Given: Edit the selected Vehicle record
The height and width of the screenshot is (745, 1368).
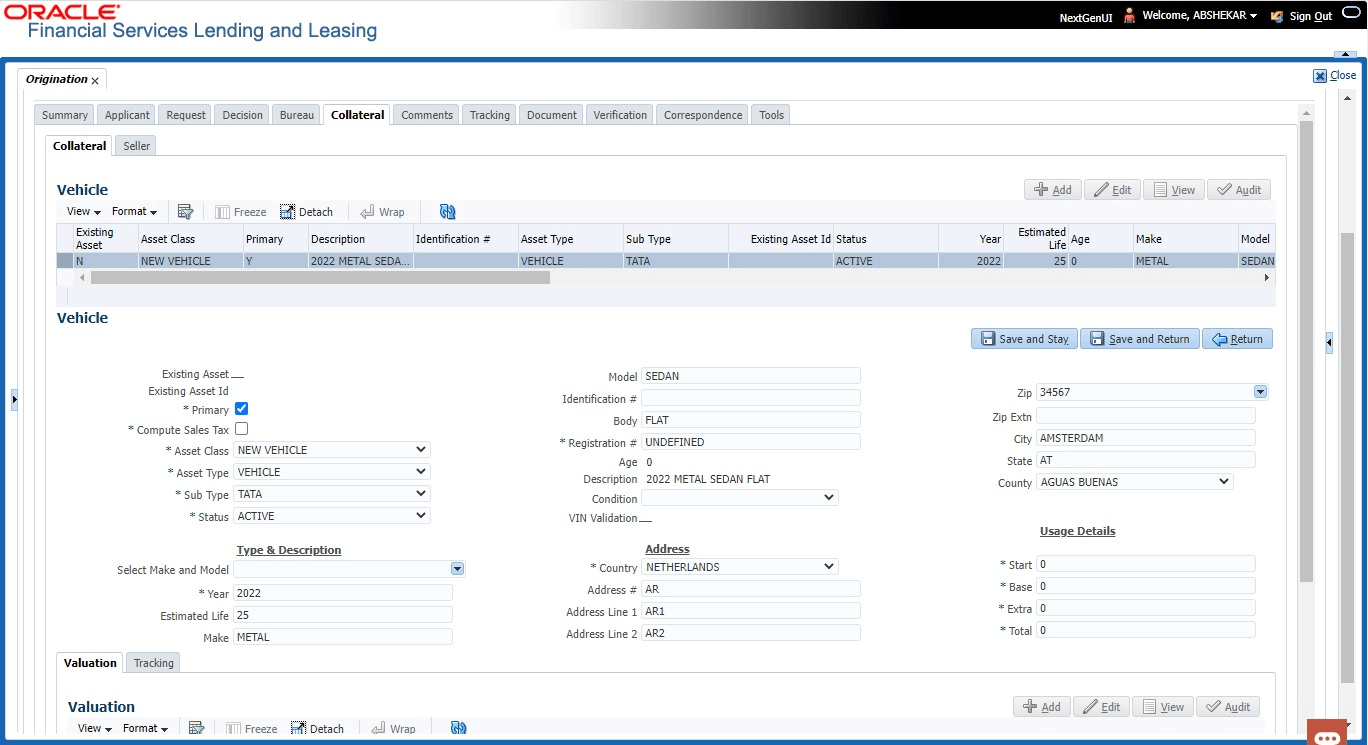Looking at the screenshot, I should pyautogui.click(x=1112, y=190).
